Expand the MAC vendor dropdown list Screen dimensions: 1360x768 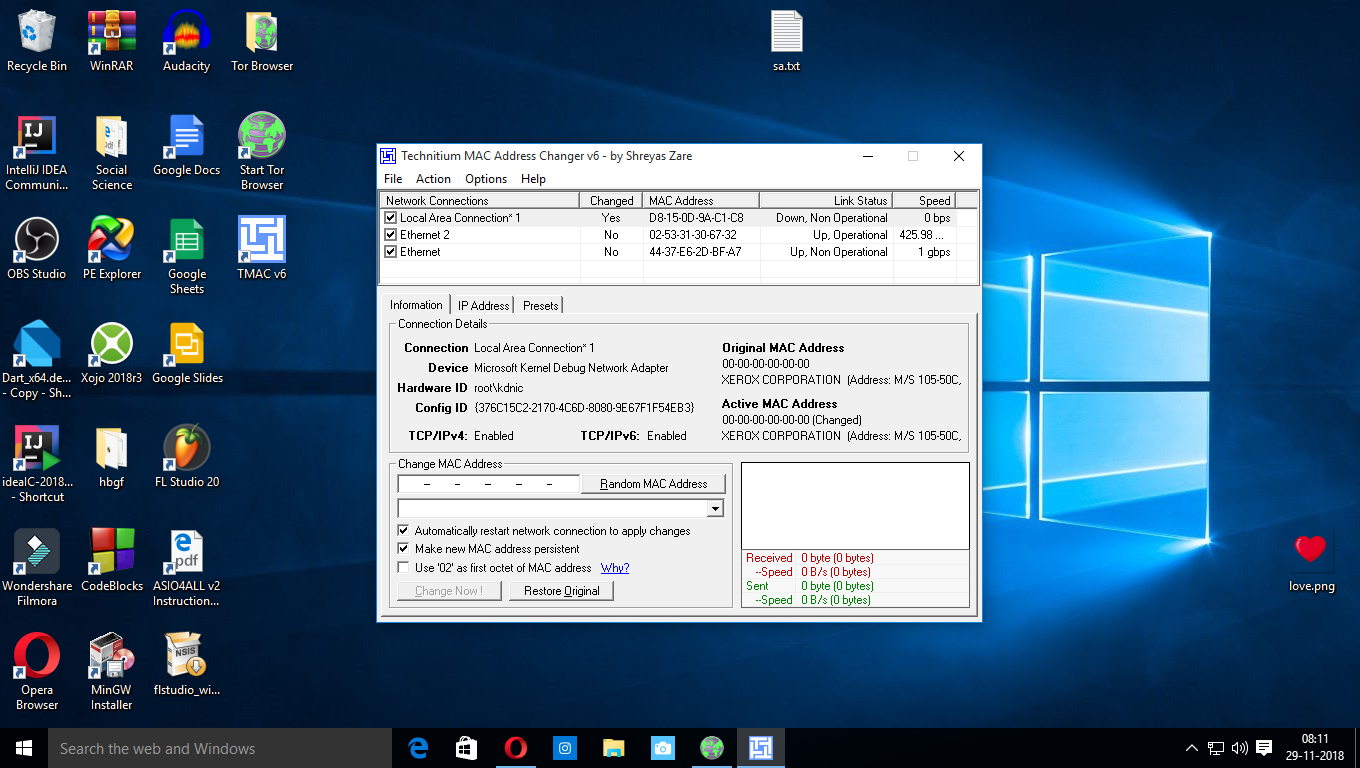coord(715,509)
